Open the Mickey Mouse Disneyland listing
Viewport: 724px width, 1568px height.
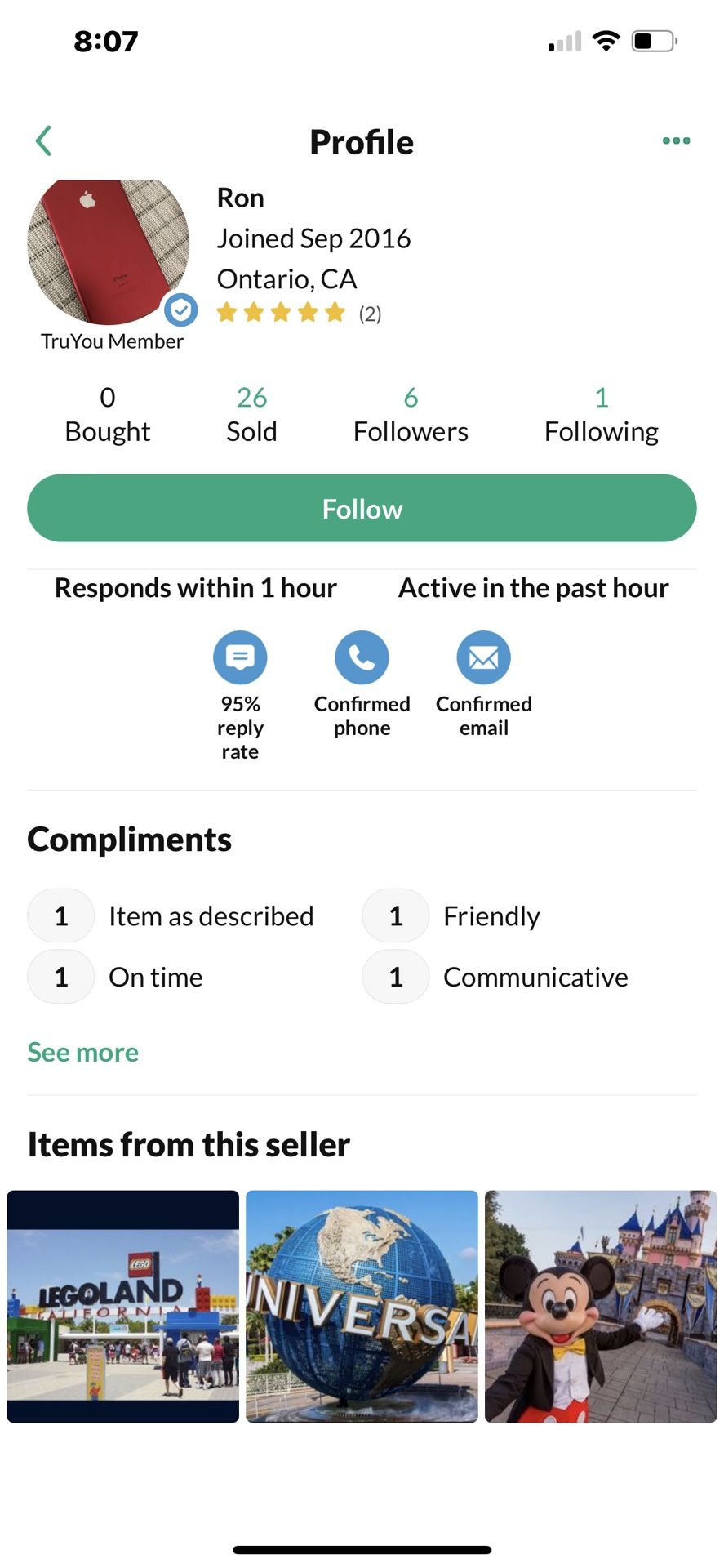pyautogui.click(x=601, y=1306)
